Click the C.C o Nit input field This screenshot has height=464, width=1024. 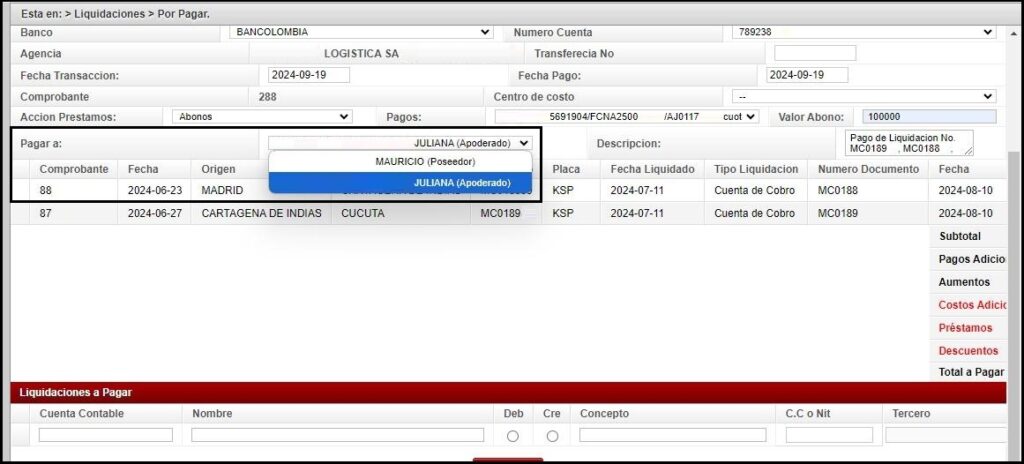tap(829, 435)
